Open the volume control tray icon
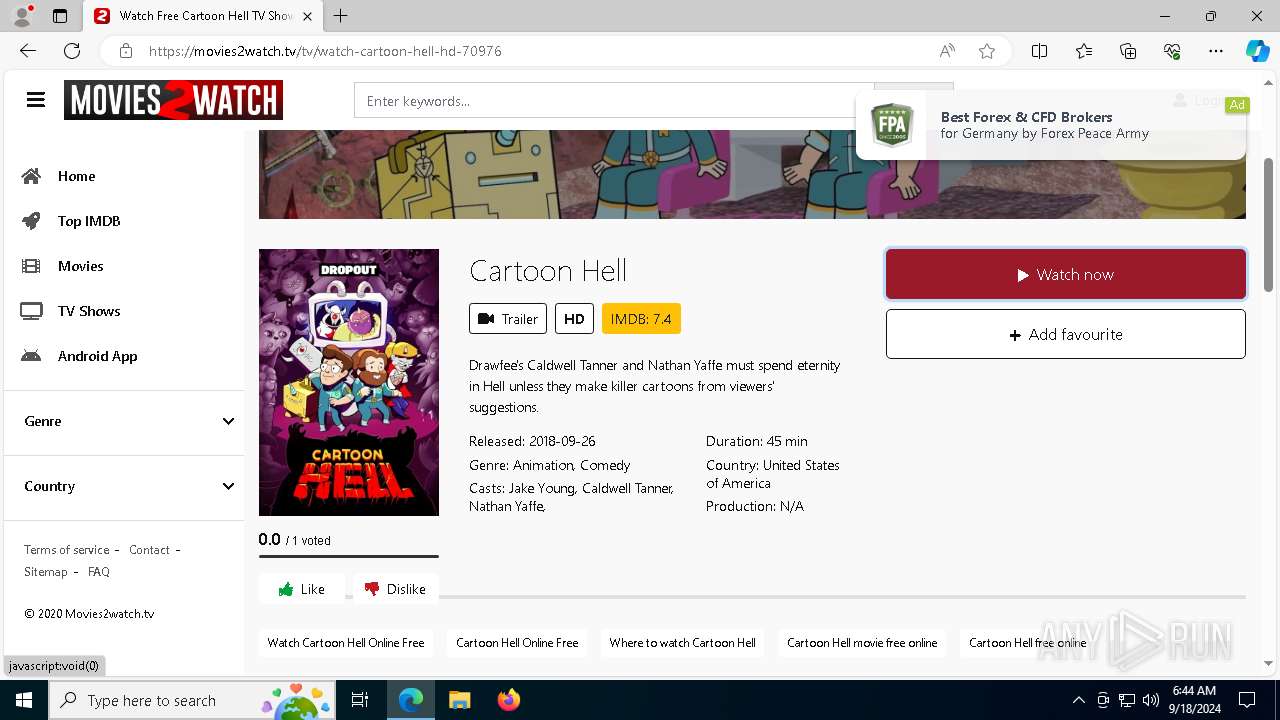Viewport: 1280px width, 720px height. [1150, 700]
